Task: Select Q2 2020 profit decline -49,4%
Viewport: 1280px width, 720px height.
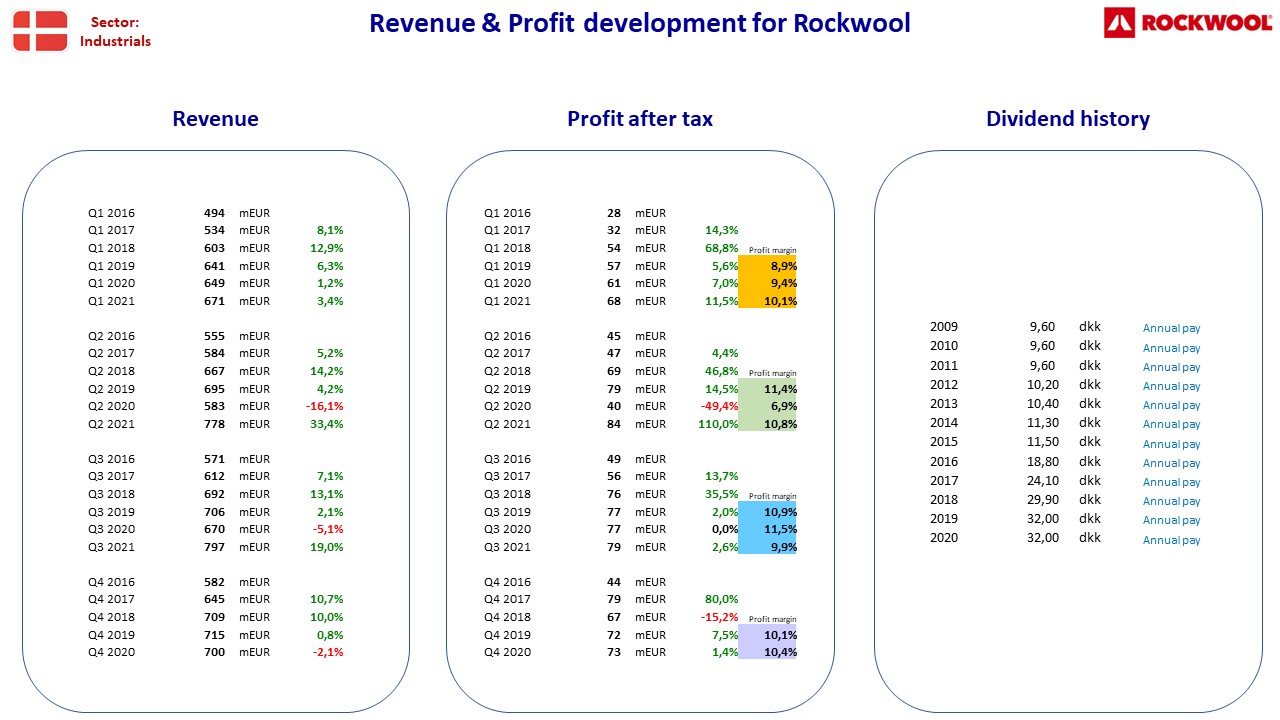Action: pyautogui.click(x=720, y=406)
